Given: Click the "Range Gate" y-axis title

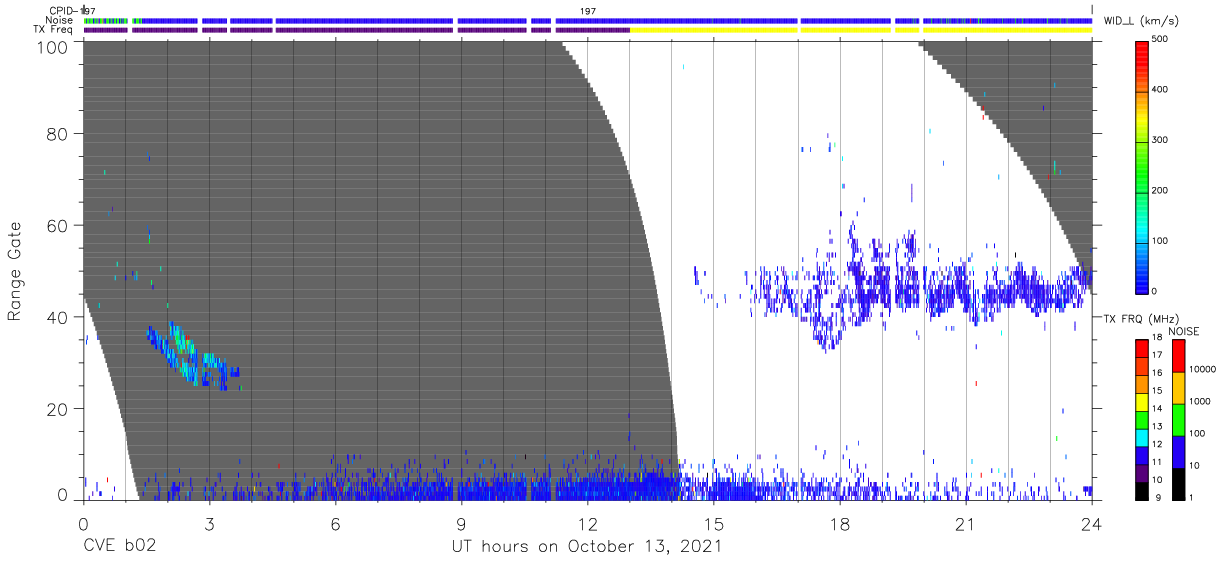Looking at the screenshot, I should coord(15,271).
